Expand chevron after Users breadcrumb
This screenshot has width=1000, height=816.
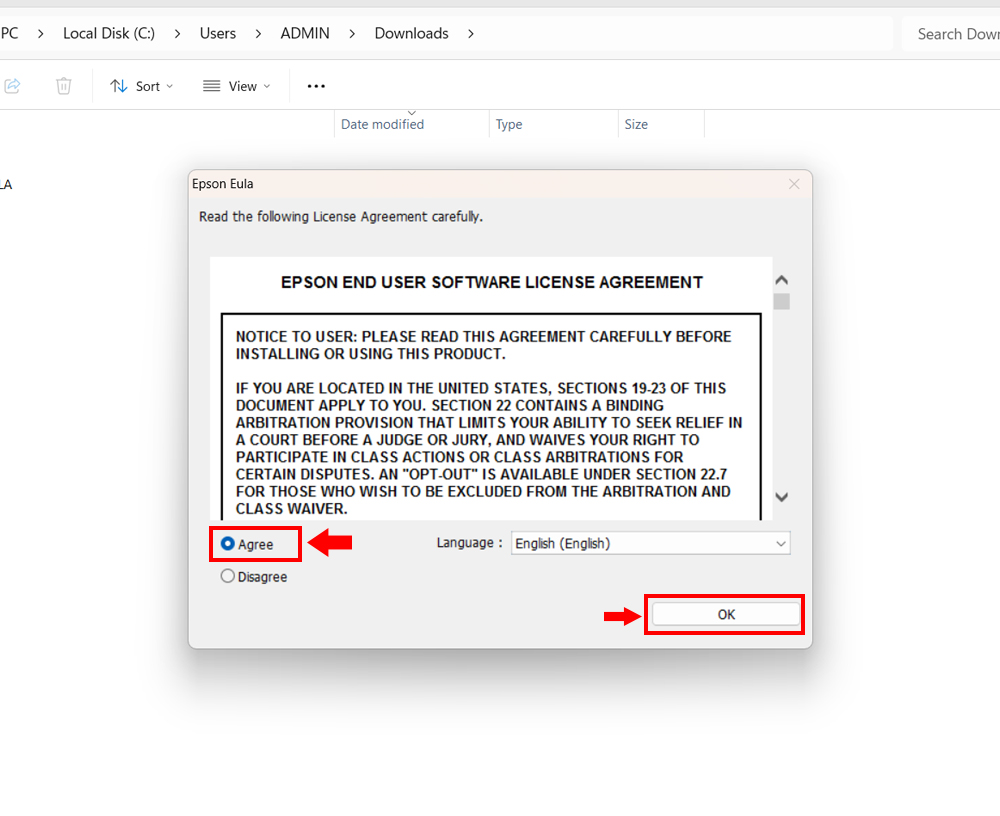point(258,34)
